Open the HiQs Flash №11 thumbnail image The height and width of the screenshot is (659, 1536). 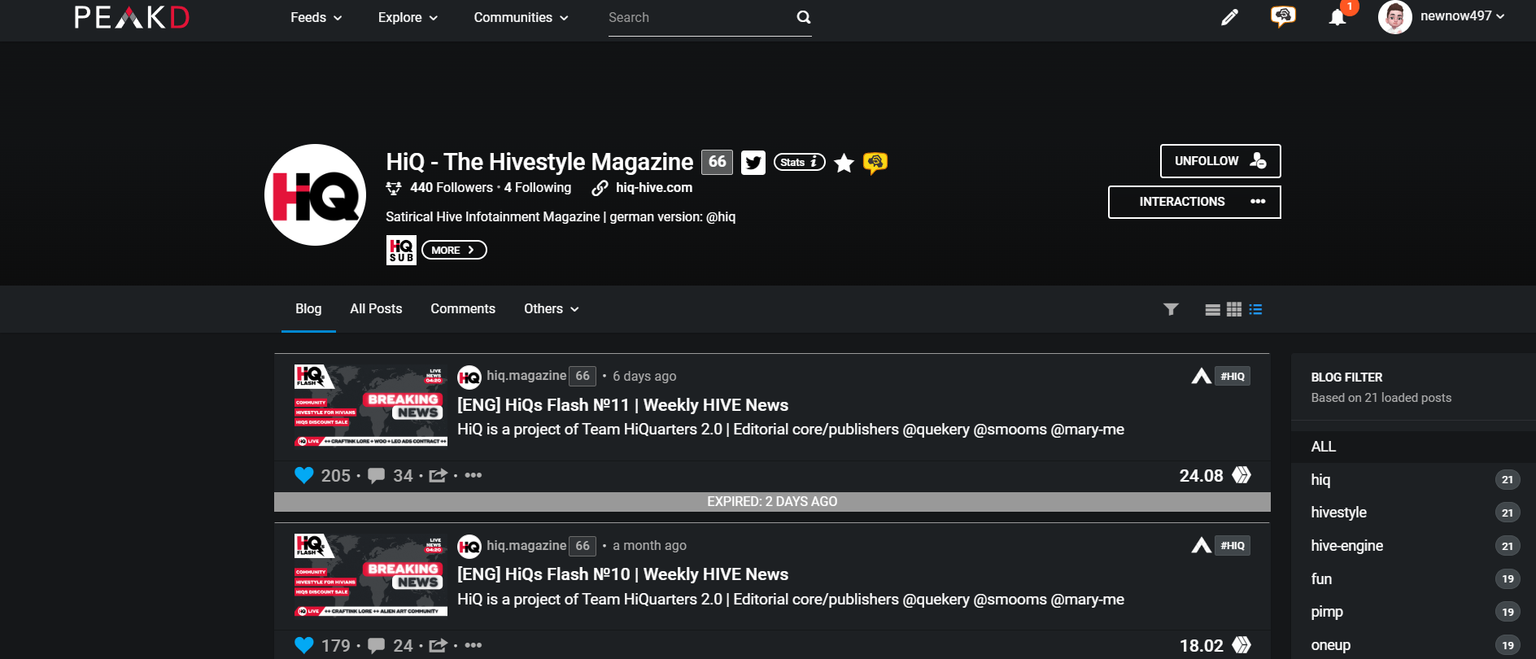click(371, 406)
